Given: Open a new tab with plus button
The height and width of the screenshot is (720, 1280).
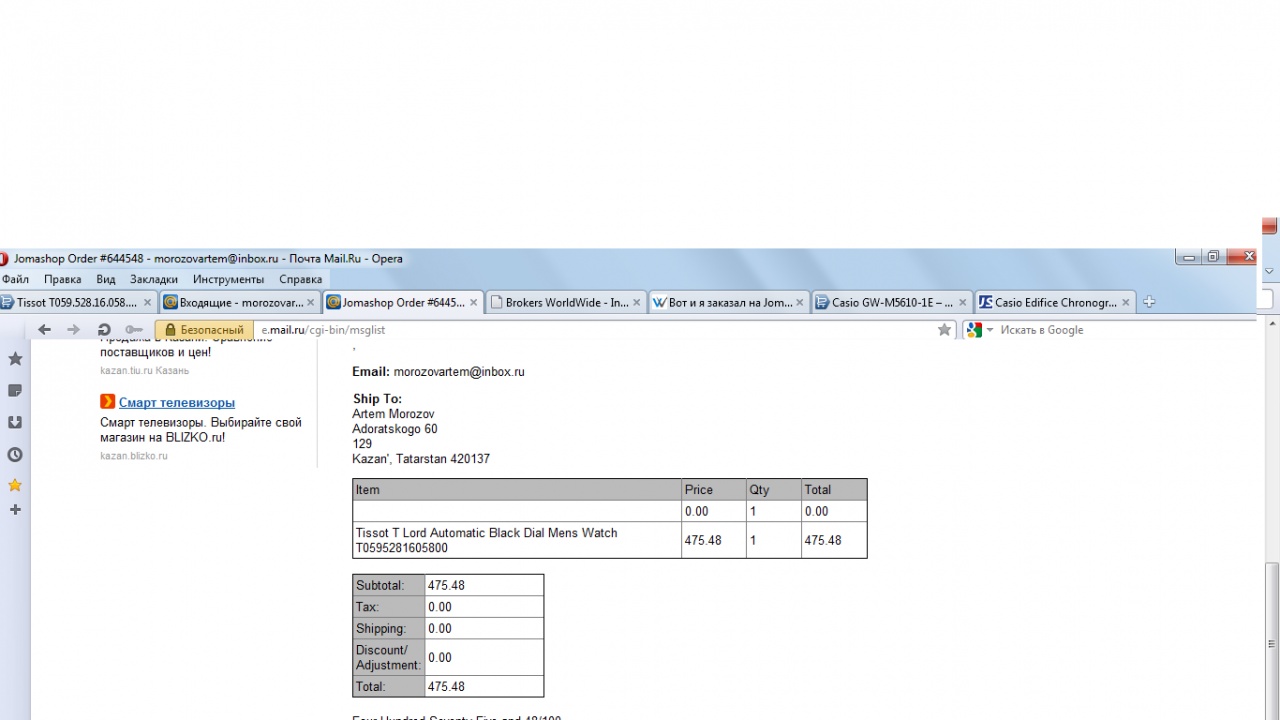Looking at the screenshot, I should point(1149,302).
